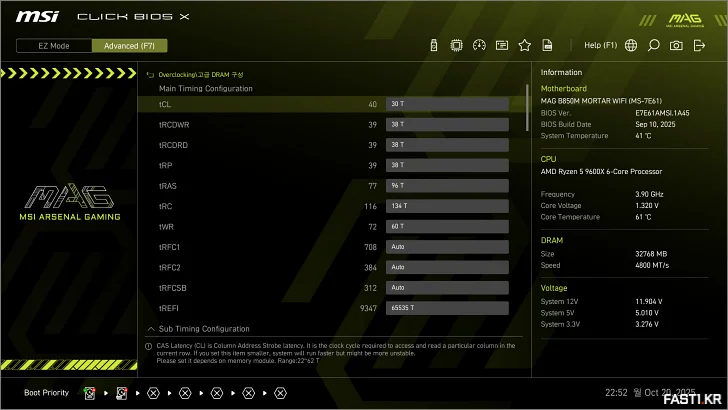Go back using the Overclocking return arrow
Image resolution: width=728 pixels, height=410 pixels.
(150, 75)
